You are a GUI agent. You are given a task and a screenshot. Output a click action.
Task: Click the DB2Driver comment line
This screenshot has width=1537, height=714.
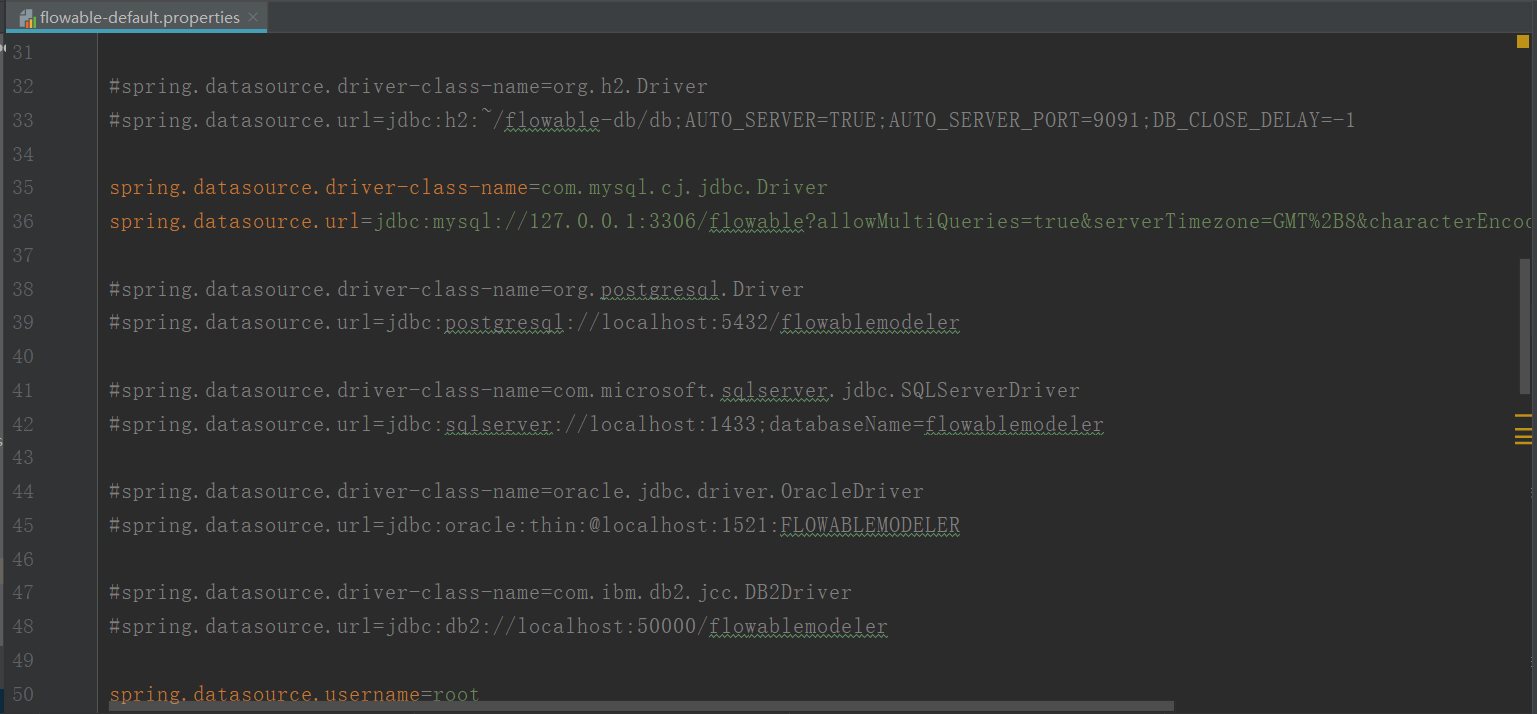click(x=480, y=593)
